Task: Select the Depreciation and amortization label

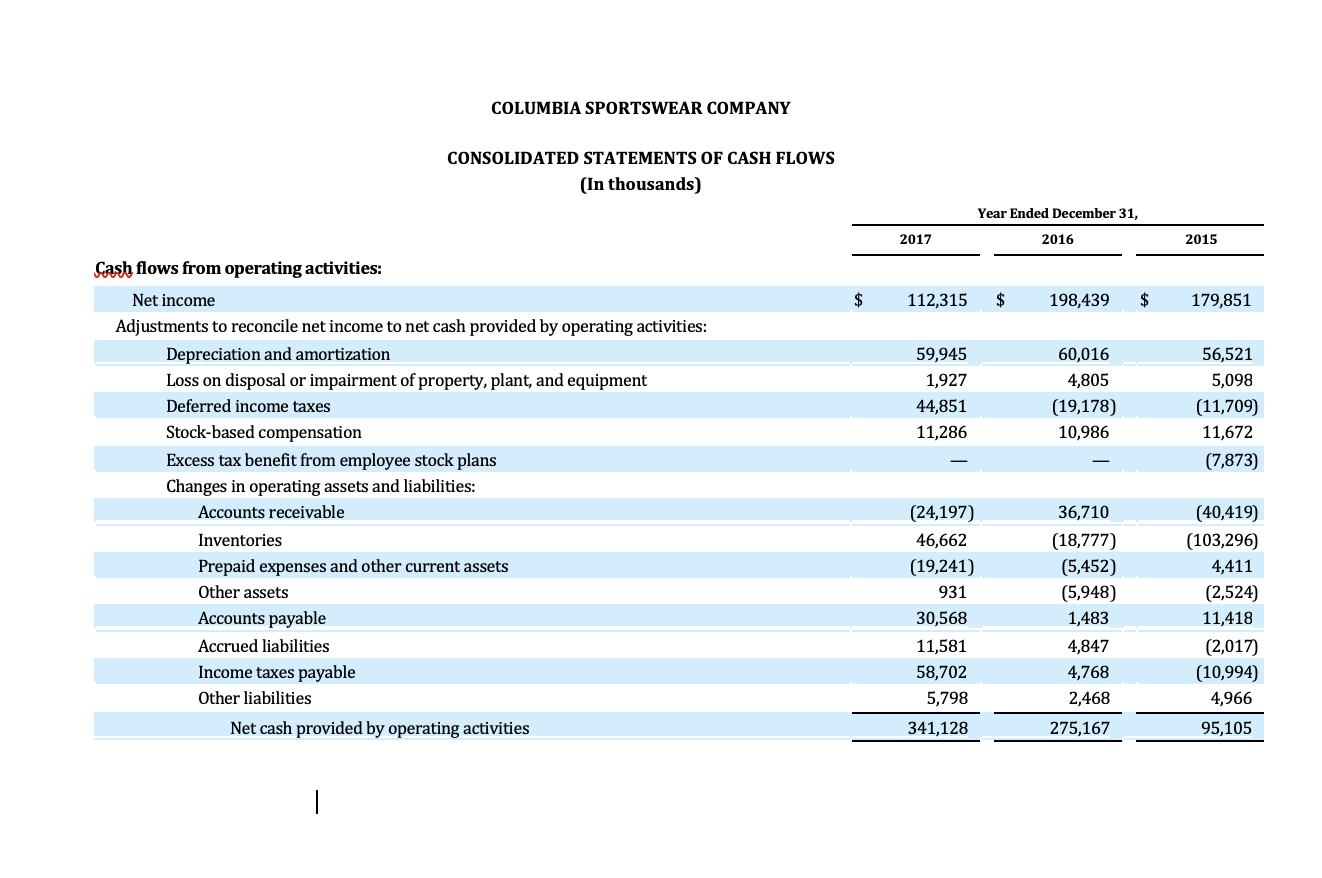Action: [278, 354]
